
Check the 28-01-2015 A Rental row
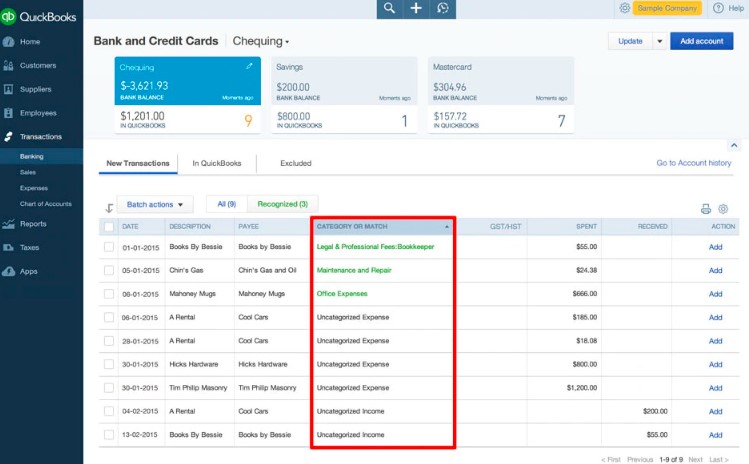[109, 341]
